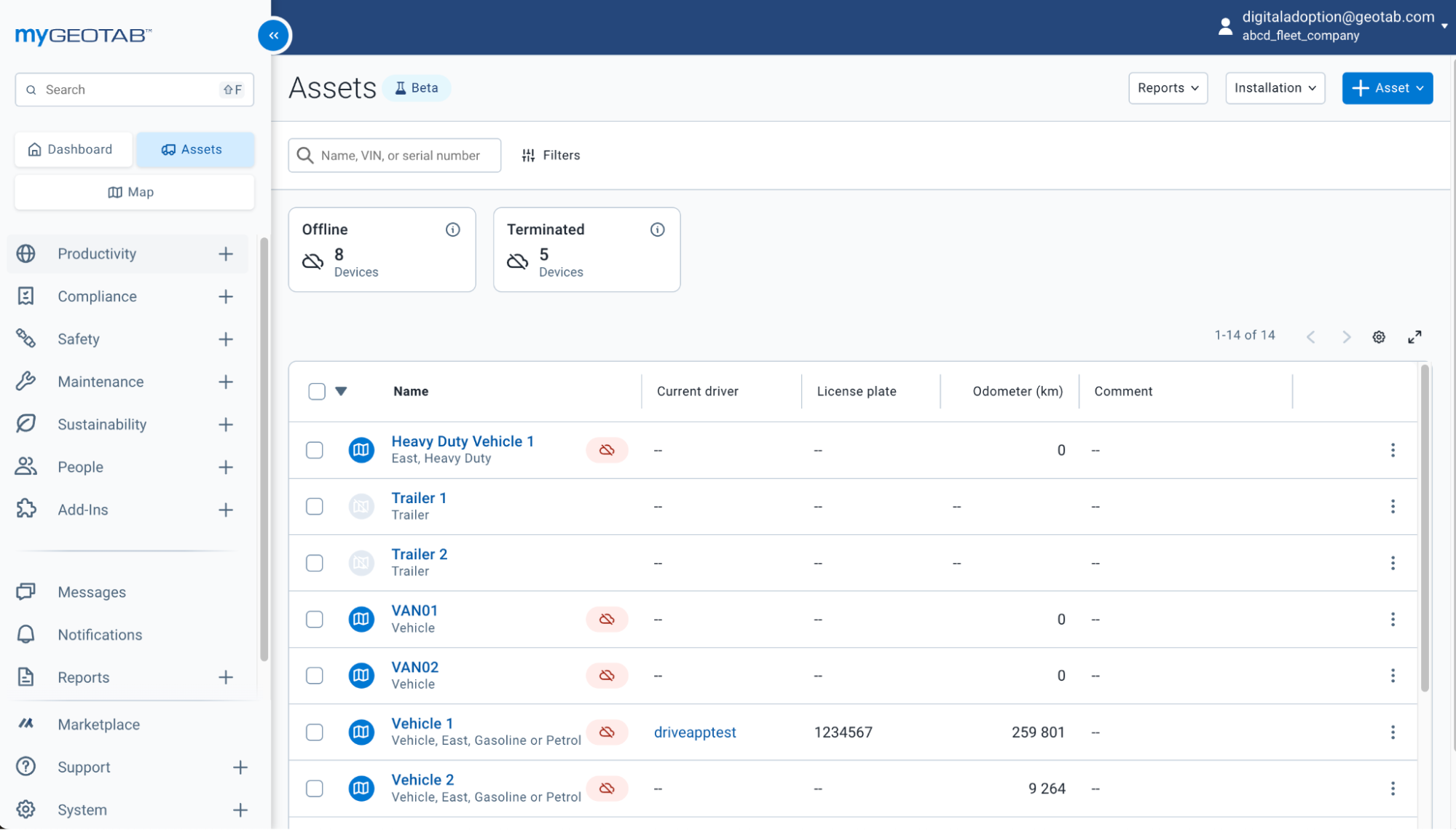Click the Name VIN or serial number search field
Screen dimensions: 1456x830
coord(395,155)
